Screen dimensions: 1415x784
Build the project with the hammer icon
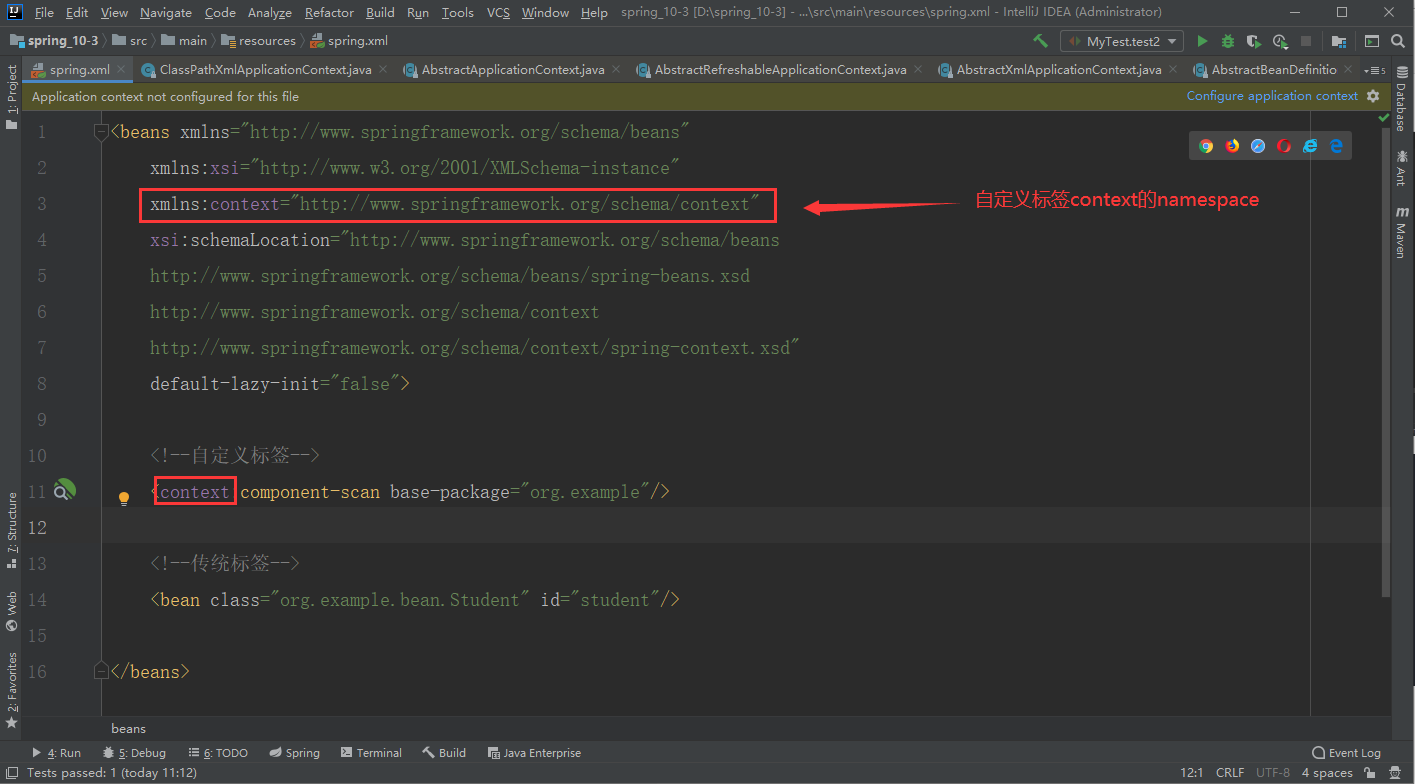[x=1041, y=41]
